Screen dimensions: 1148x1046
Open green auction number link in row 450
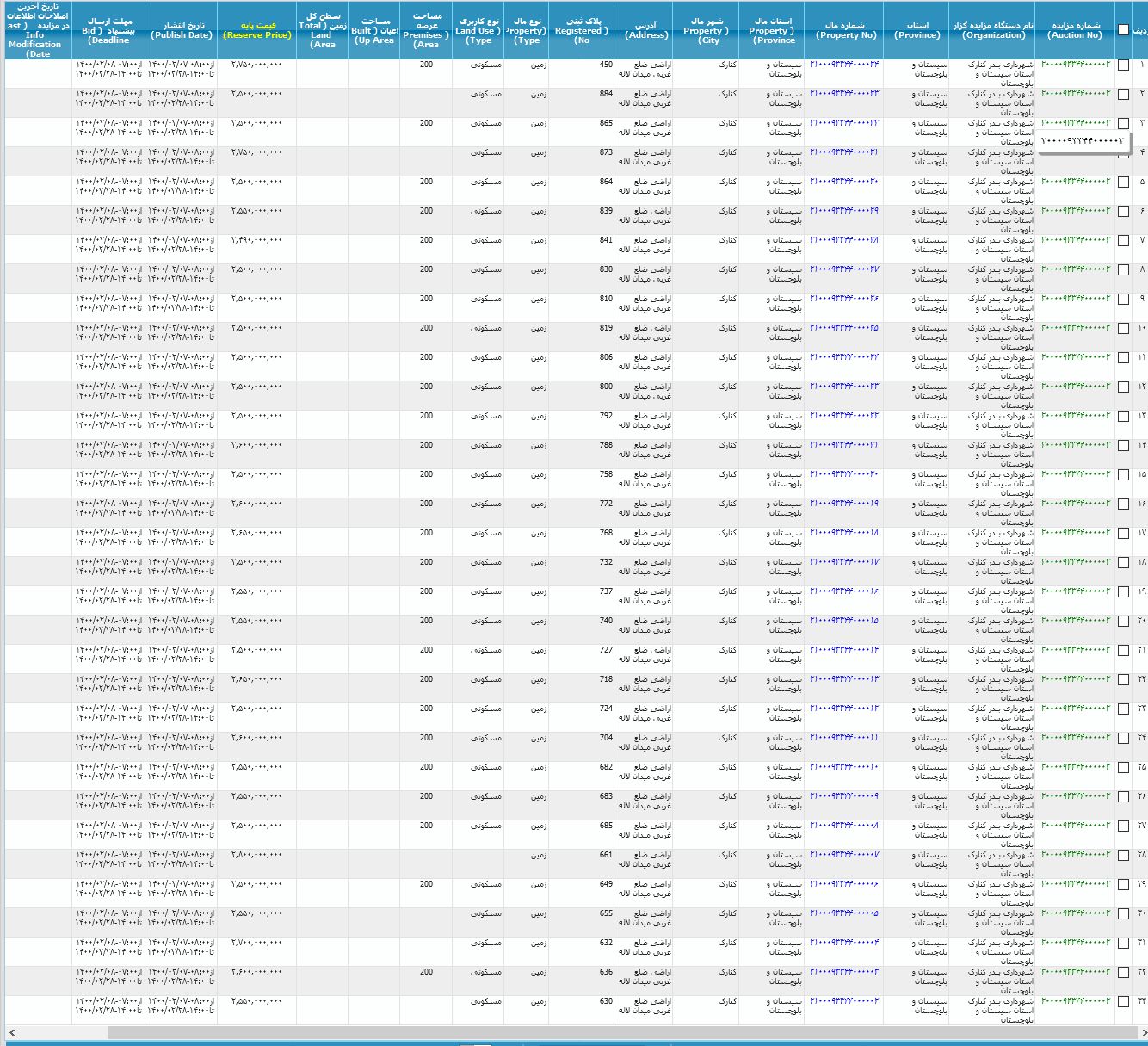pyautogui.click(x=1076, y=65)
